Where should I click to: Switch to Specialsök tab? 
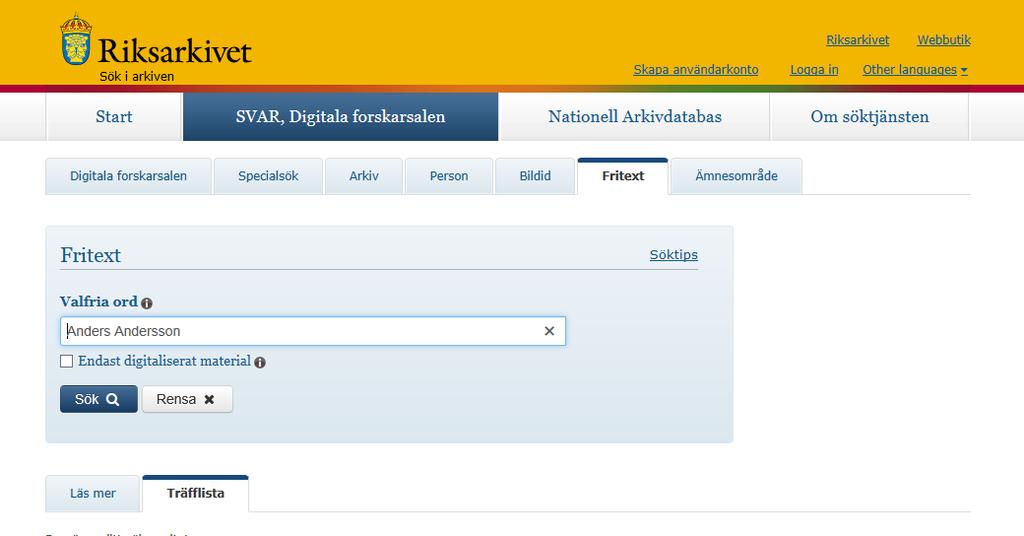click(268, 176)
